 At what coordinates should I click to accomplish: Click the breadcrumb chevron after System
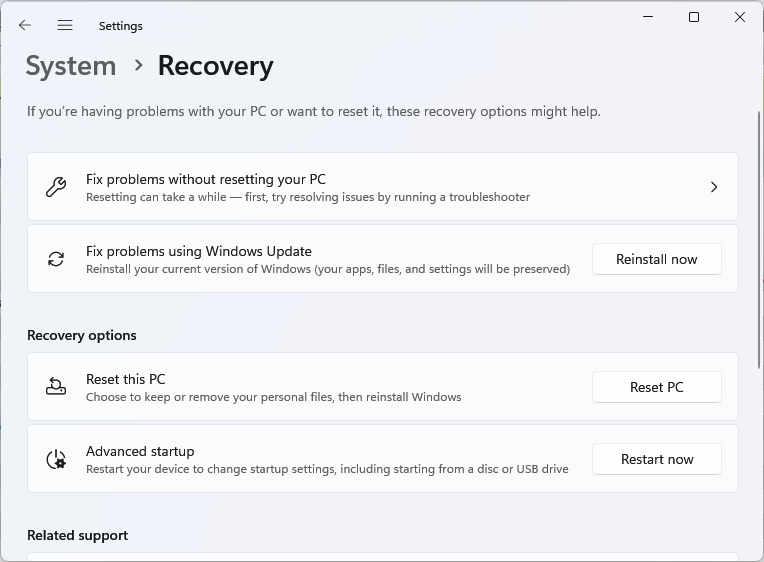point(138,66)
